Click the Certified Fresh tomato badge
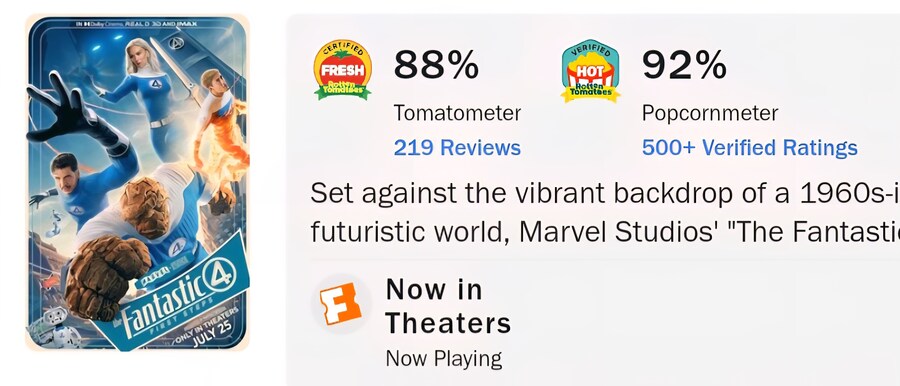The height and width of the screenshot is (386, 900). point(343,70)
